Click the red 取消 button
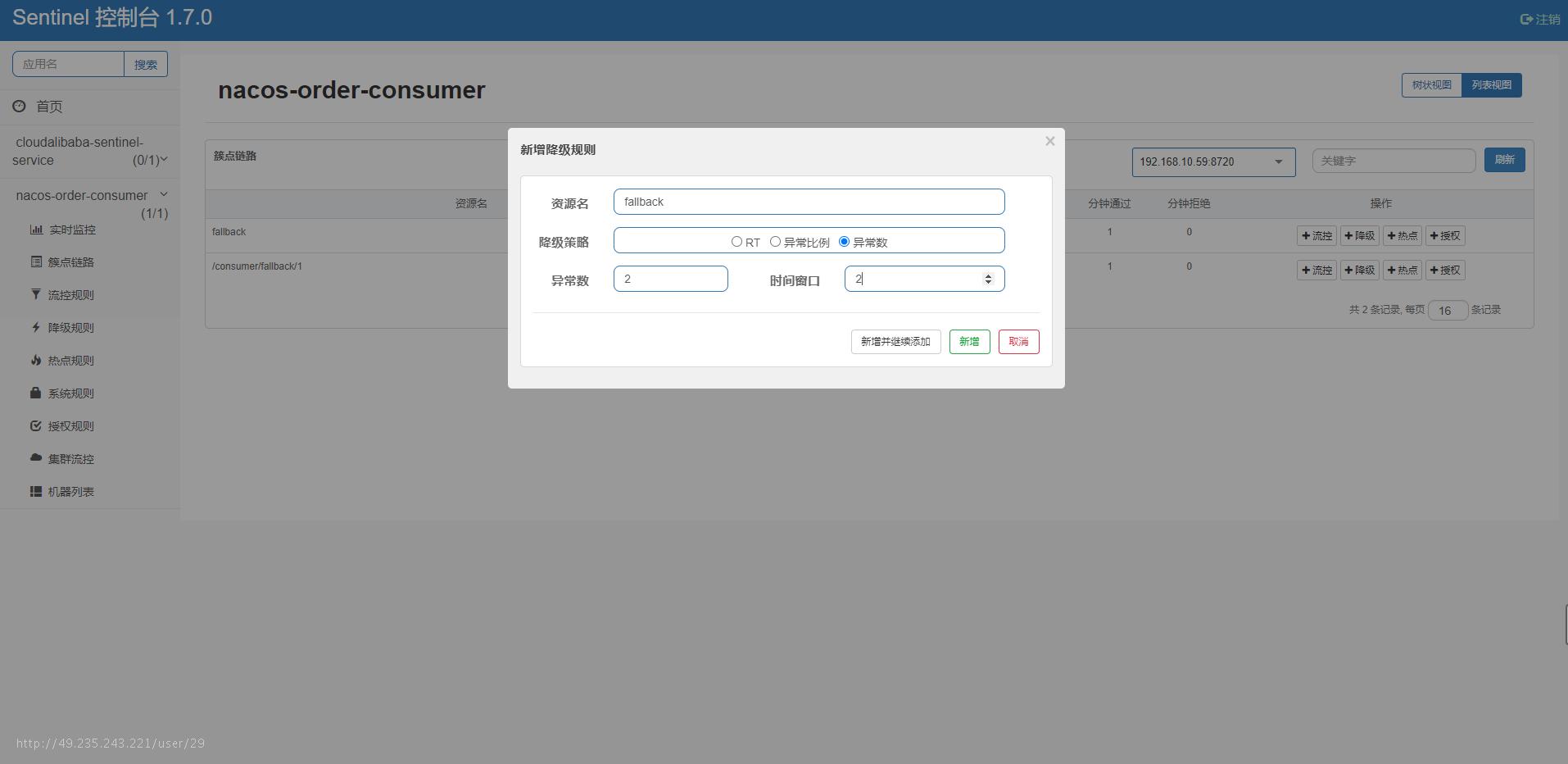The image size is (1568, 764). (1018, 342)
